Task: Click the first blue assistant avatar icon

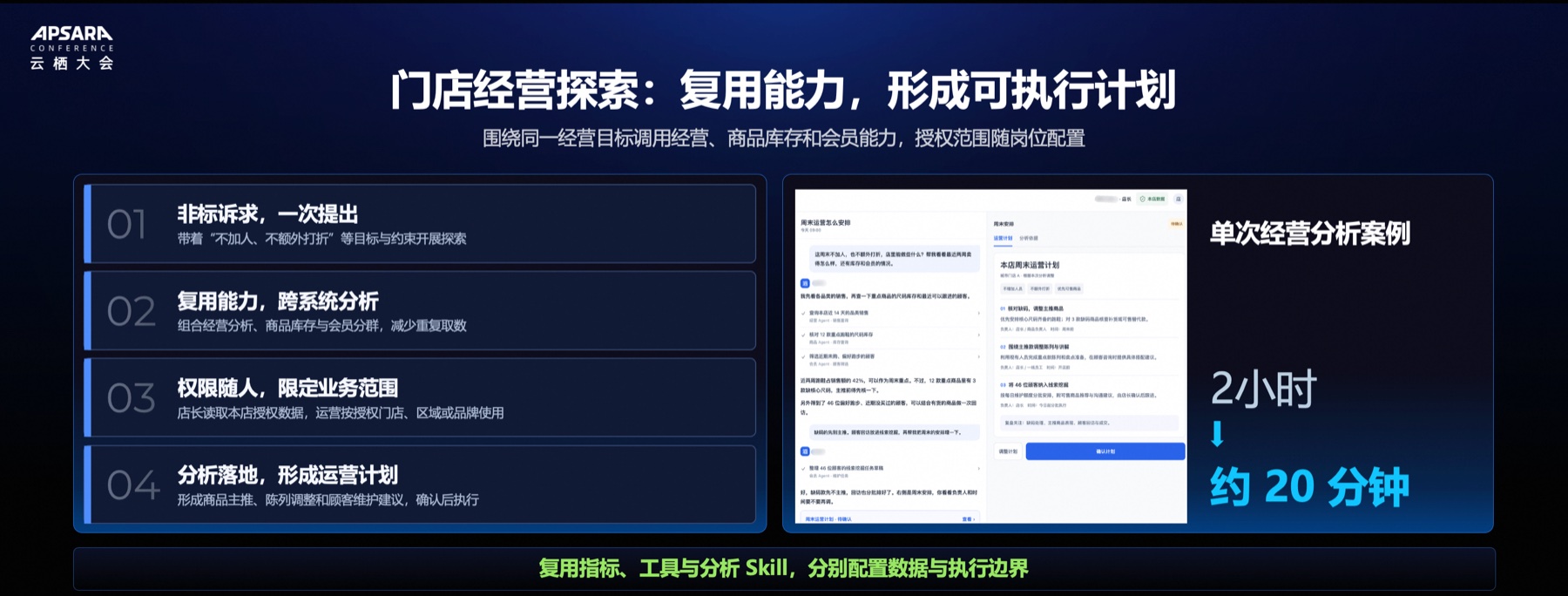Action: coord(805,283)
